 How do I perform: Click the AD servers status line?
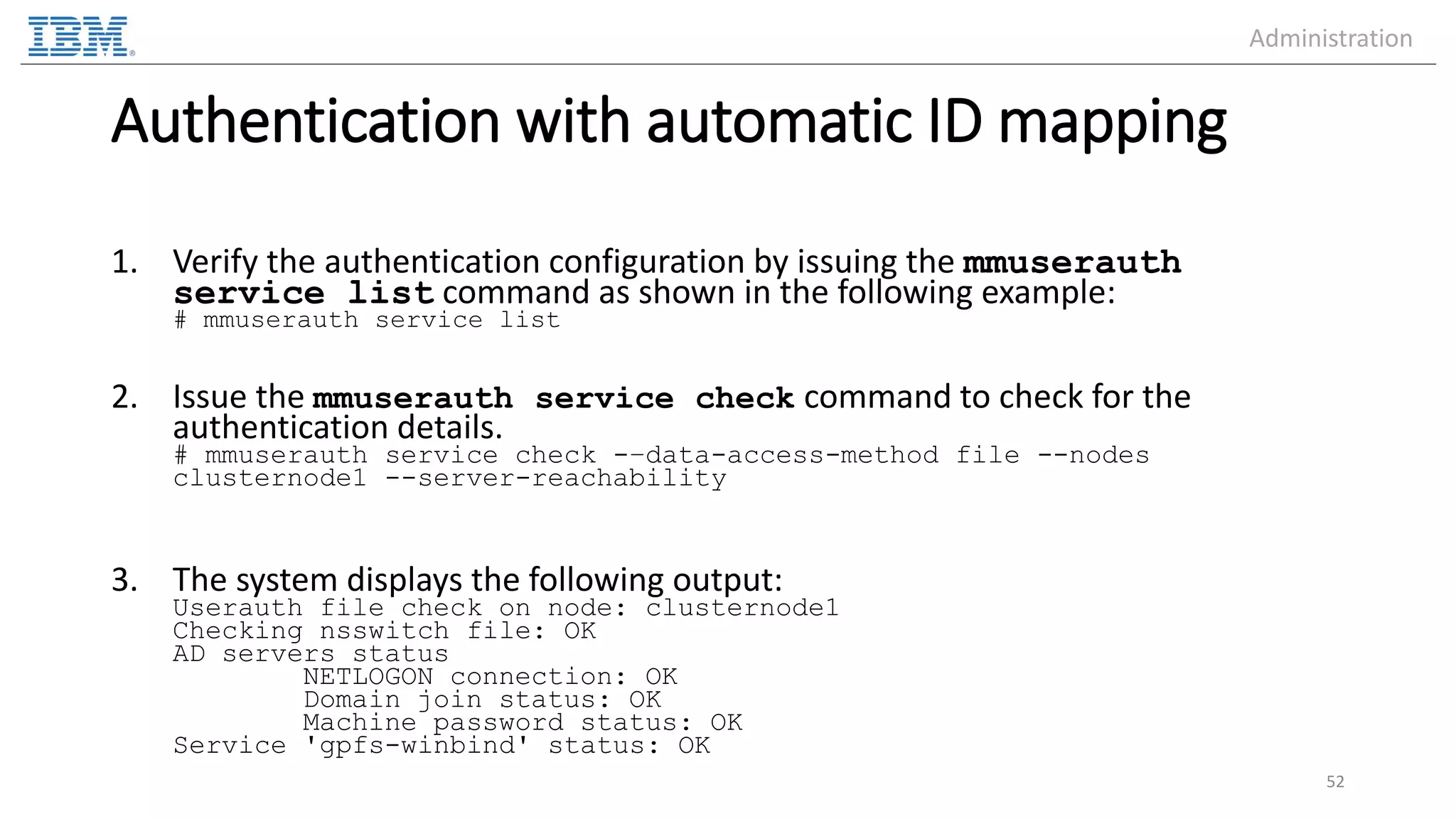pos(311,654)
